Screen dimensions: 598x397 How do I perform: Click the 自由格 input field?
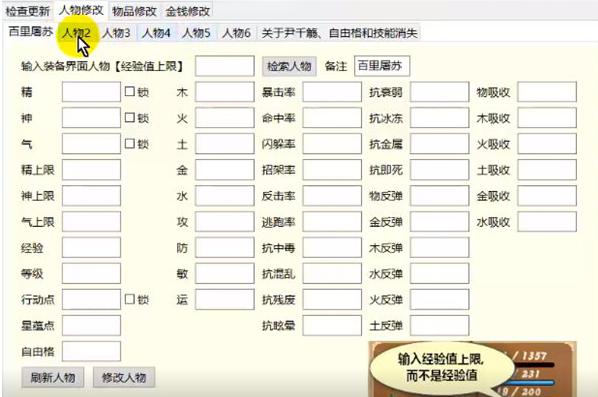pos(91,351)
